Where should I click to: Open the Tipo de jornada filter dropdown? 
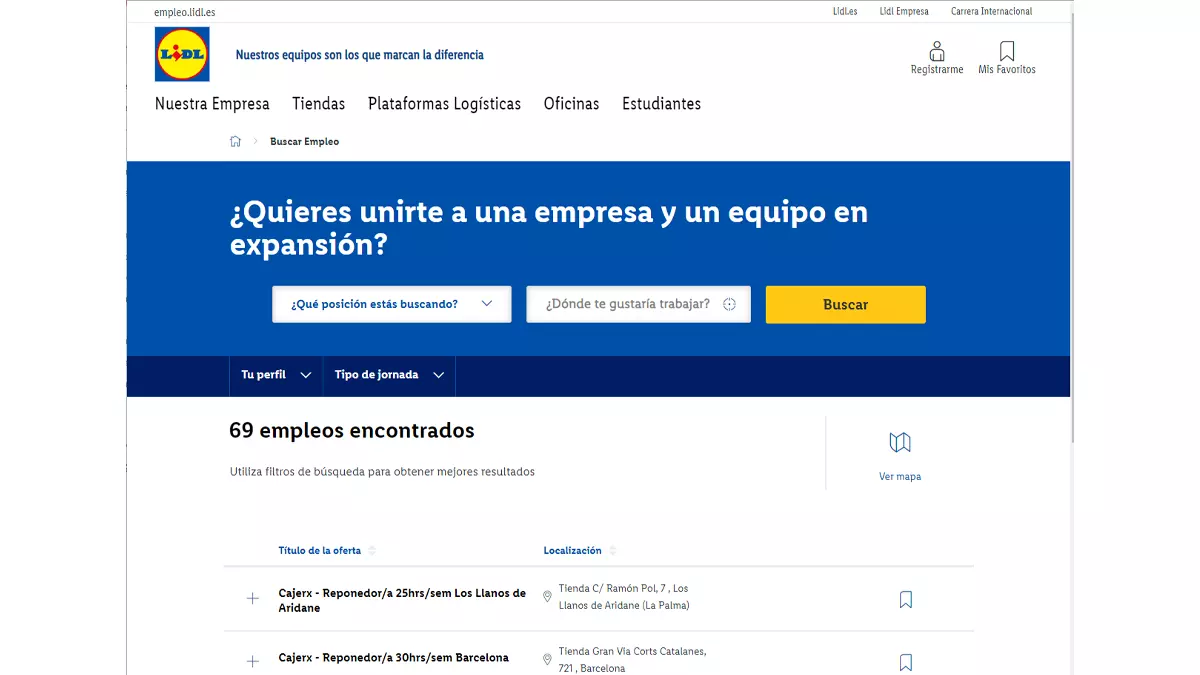click(389, 375)
